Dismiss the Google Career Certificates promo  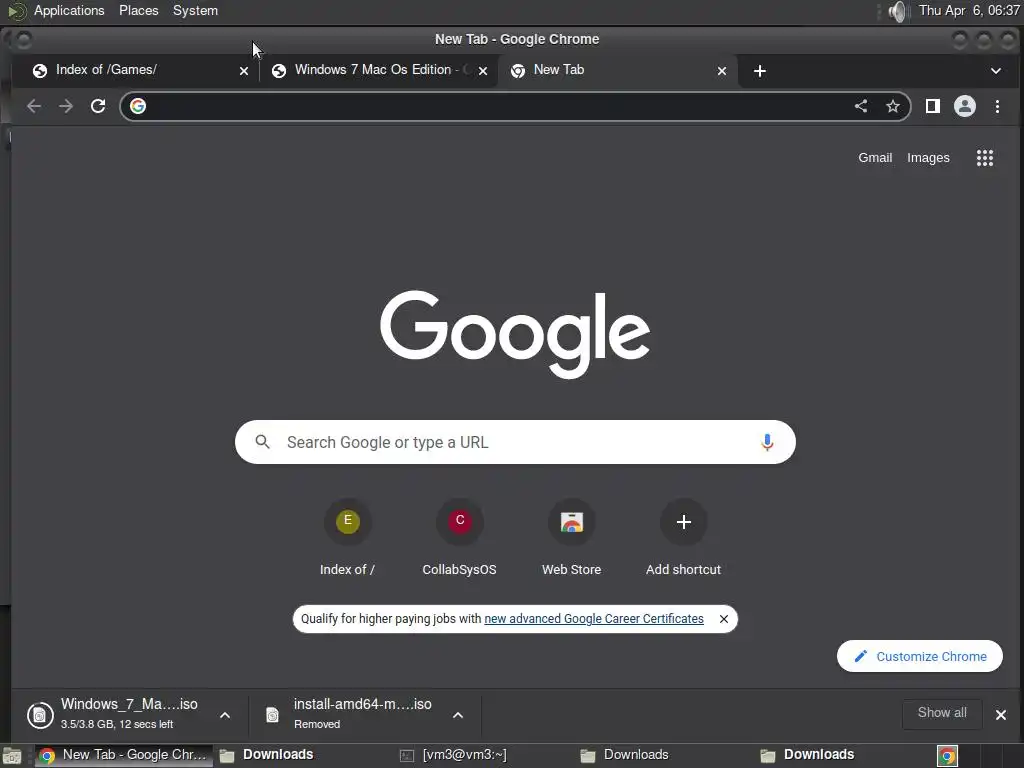pyautogui.click(x=724, y=618)
